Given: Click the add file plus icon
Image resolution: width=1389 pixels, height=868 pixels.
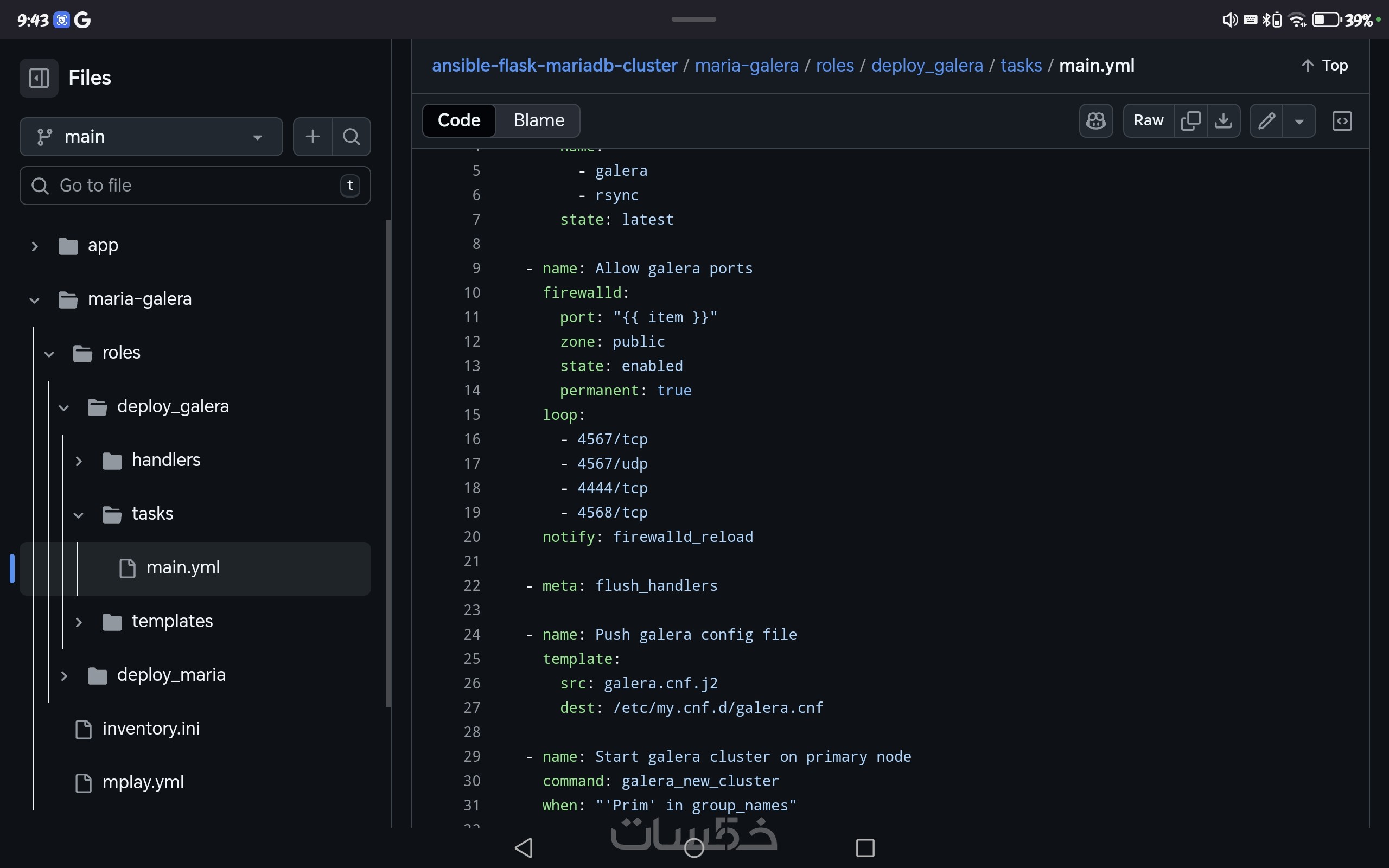Looking at the screenshot, I should tap(312, 137).
